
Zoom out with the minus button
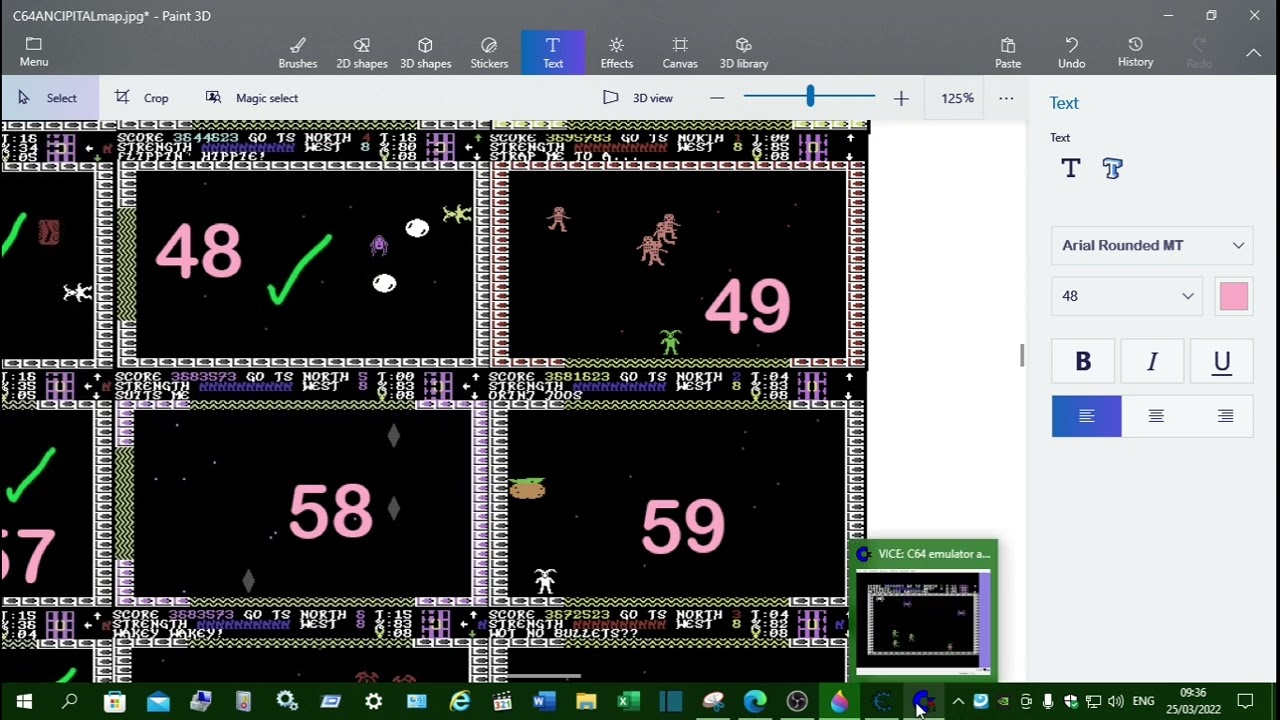pyautogui.click(x=717, y=98)
